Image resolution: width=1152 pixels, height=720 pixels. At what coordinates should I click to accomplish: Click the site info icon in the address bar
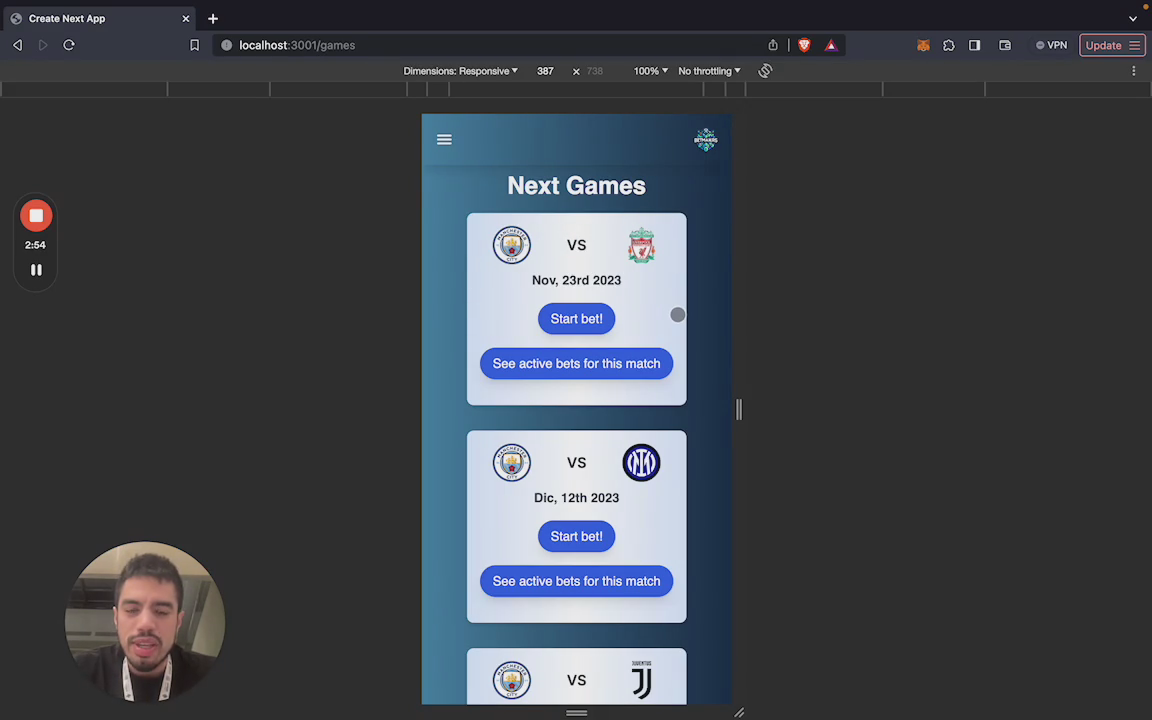pyautogui.click(x=226, y=46)
